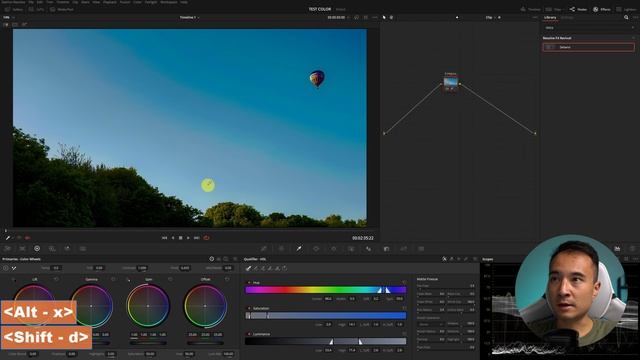Open the File menu
The width and height of the screenshot is (640, 360).
(31, 2)
